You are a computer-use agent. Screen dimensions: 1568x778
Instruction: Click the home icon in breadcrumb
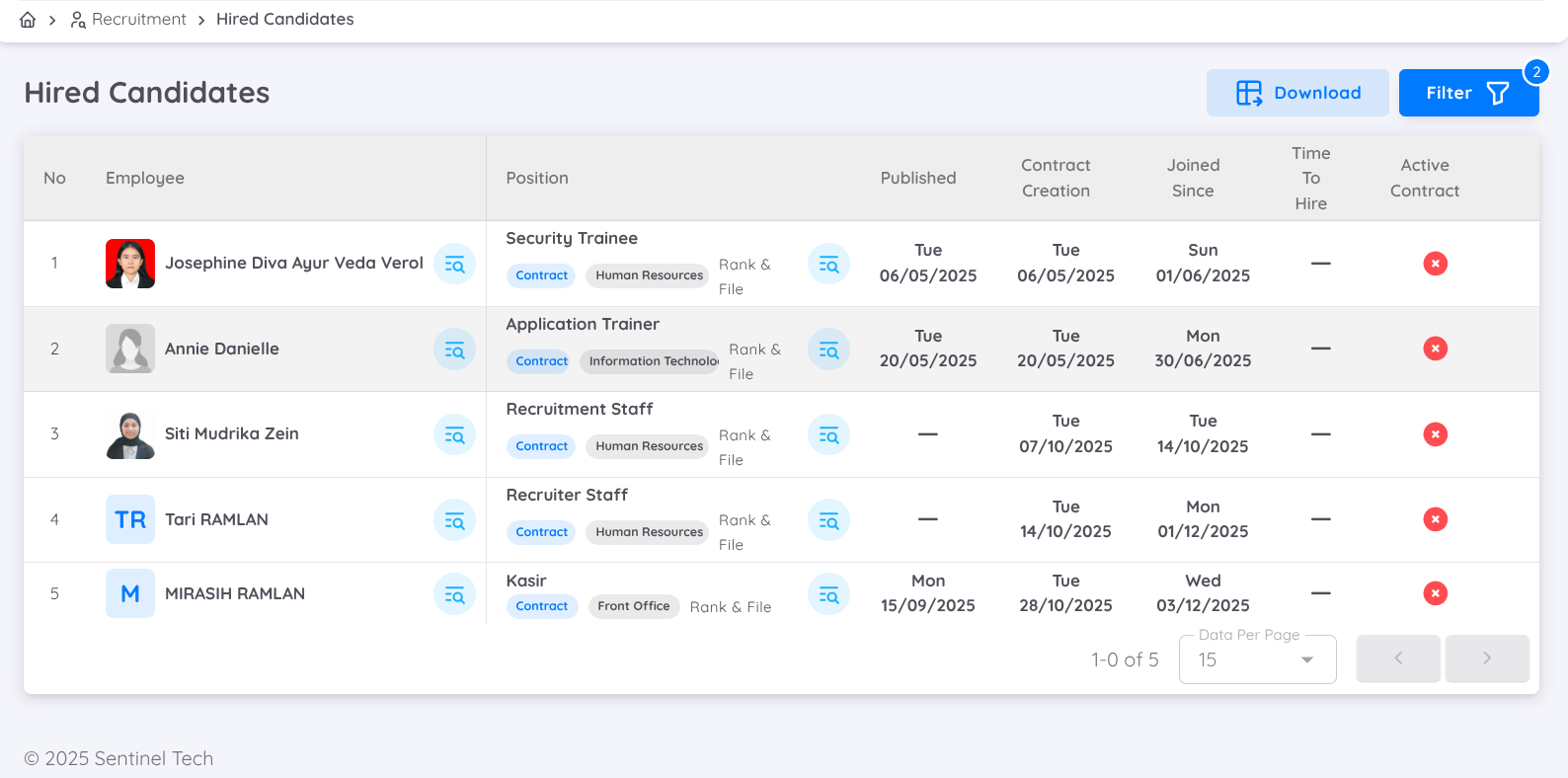(28, 20)
